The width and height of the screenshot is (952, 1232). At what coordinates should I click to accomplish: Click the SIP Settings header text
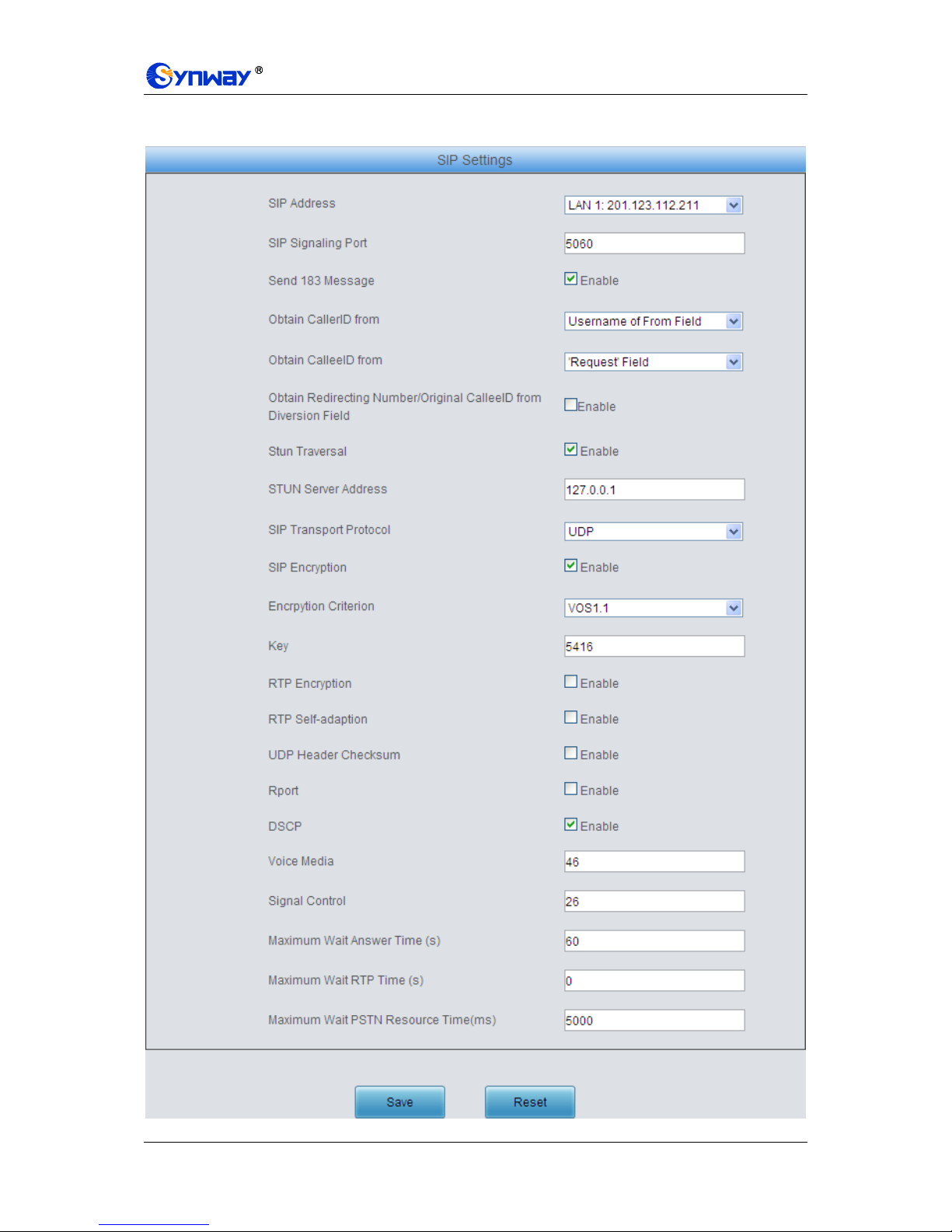475,160
